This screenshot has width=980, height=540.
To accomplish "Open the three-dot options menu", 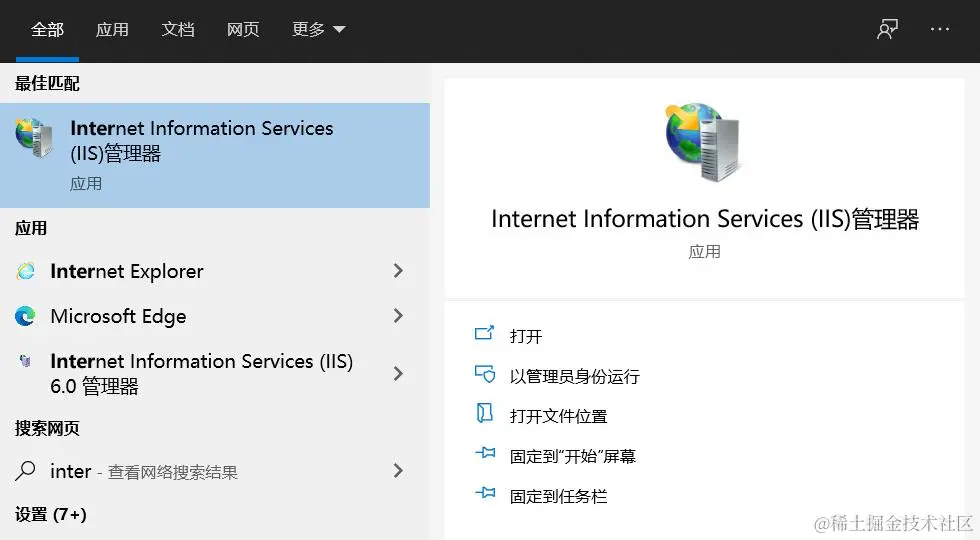I will 939,29.
